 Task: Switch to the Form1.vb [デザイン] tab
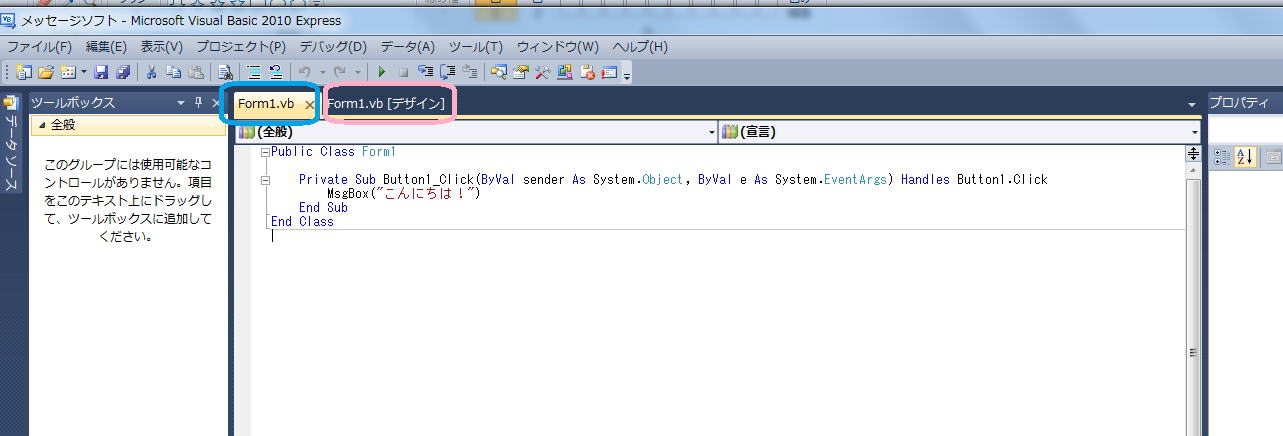[385, 104]
